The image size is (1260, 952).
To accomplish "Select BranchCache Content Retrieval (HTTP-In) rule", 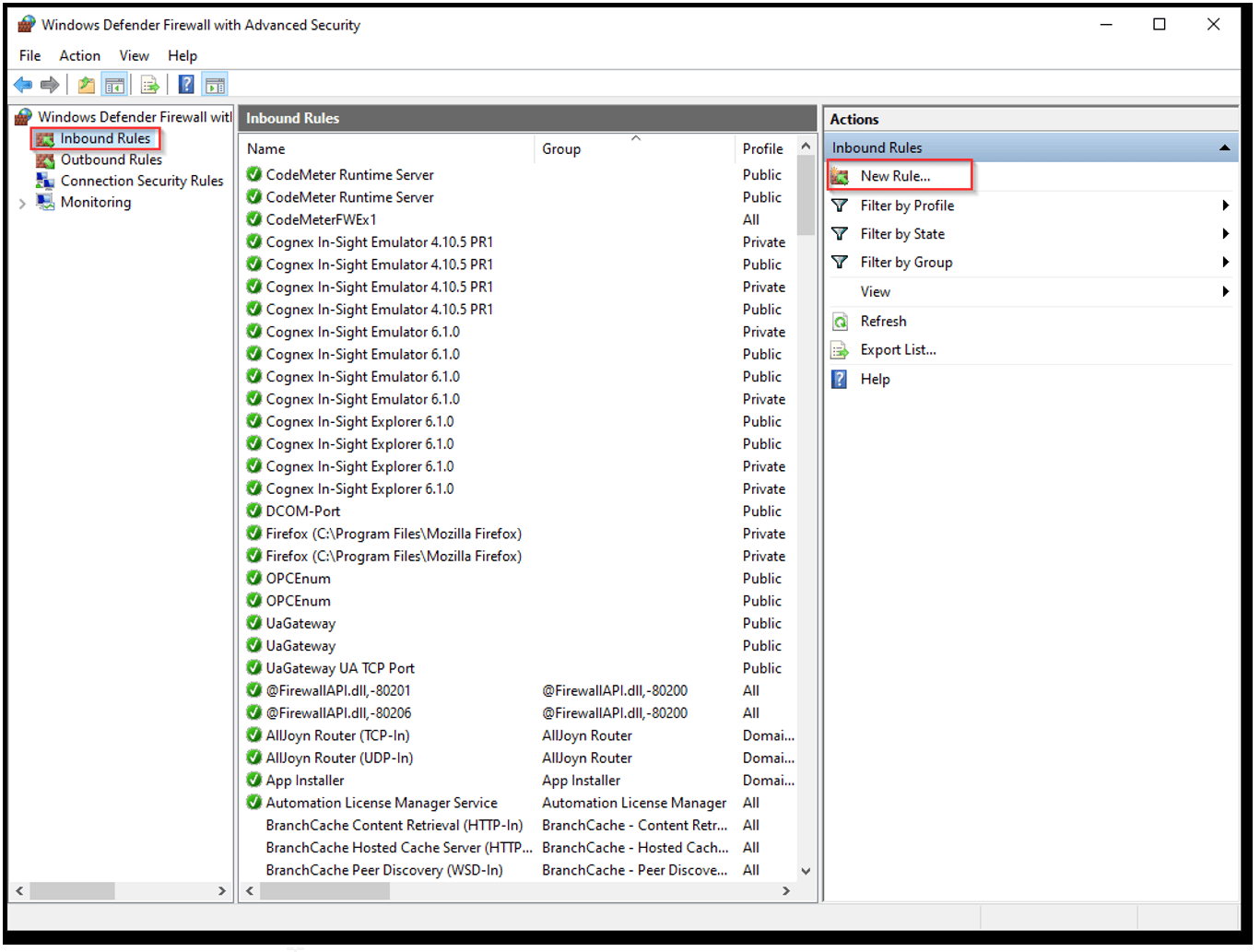I will 394,825.
